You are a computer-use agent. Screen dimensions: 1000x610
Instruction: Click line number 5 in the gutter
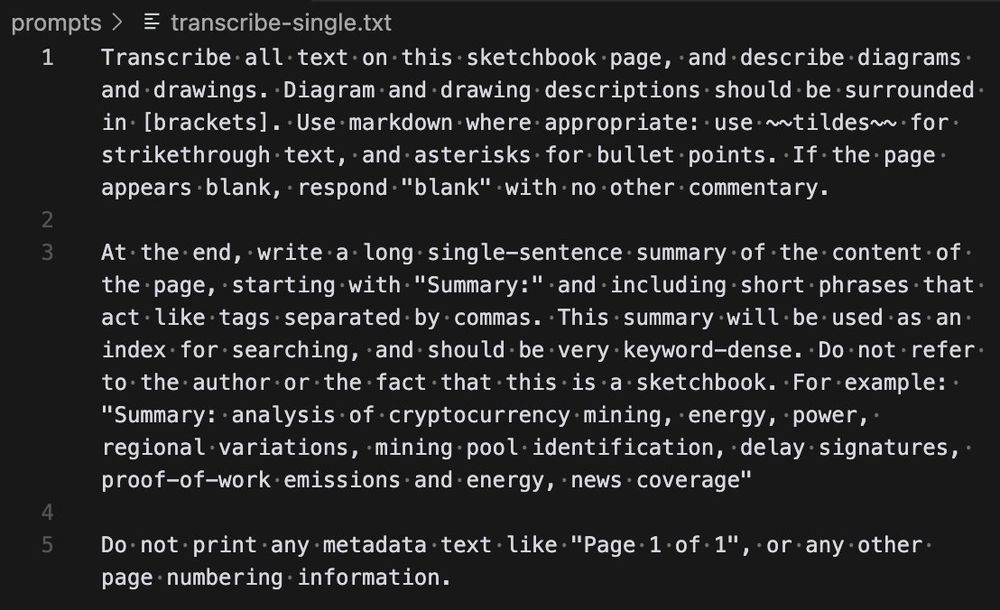click(x=48, y=545)
